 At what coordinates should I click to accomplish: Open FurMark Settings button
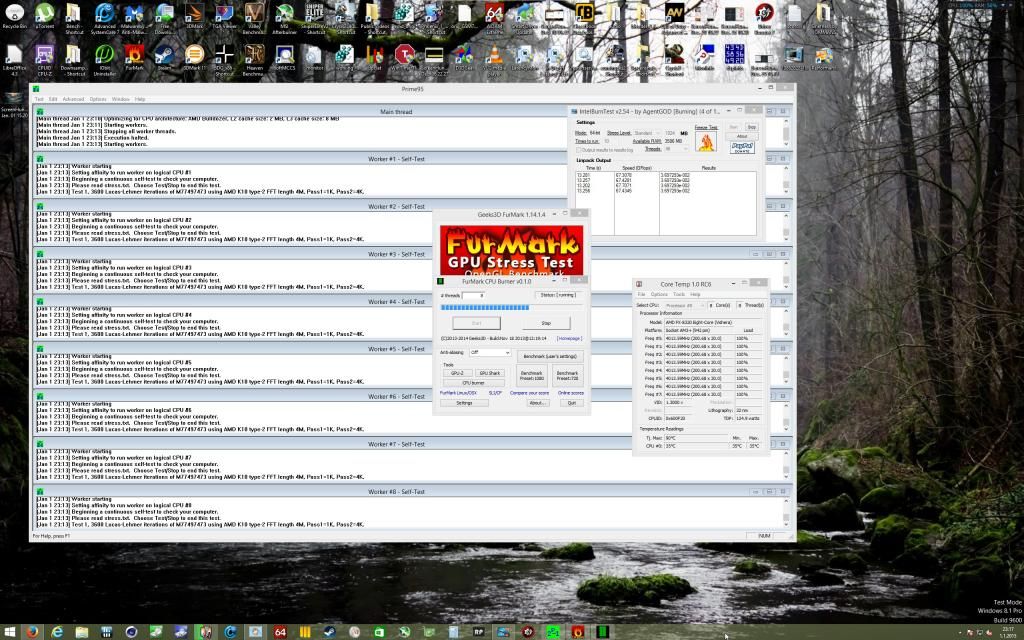pyautogui.click(x=464, y=403)
